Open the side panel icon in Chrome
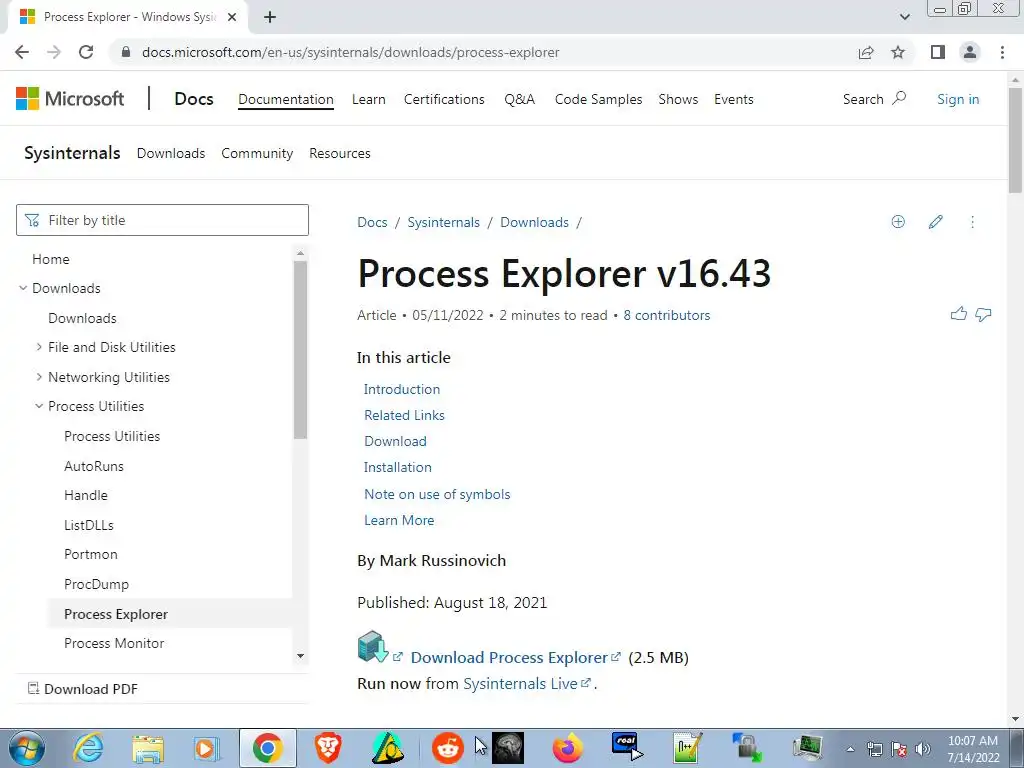The image size is (1024, 768). click(938, 52)
